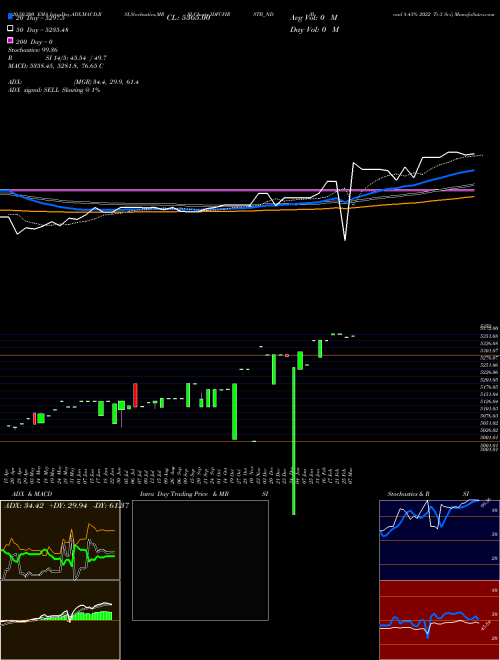Select the '200 Day - 0' legend text
The image size is (500, 660).
[34, 42]
